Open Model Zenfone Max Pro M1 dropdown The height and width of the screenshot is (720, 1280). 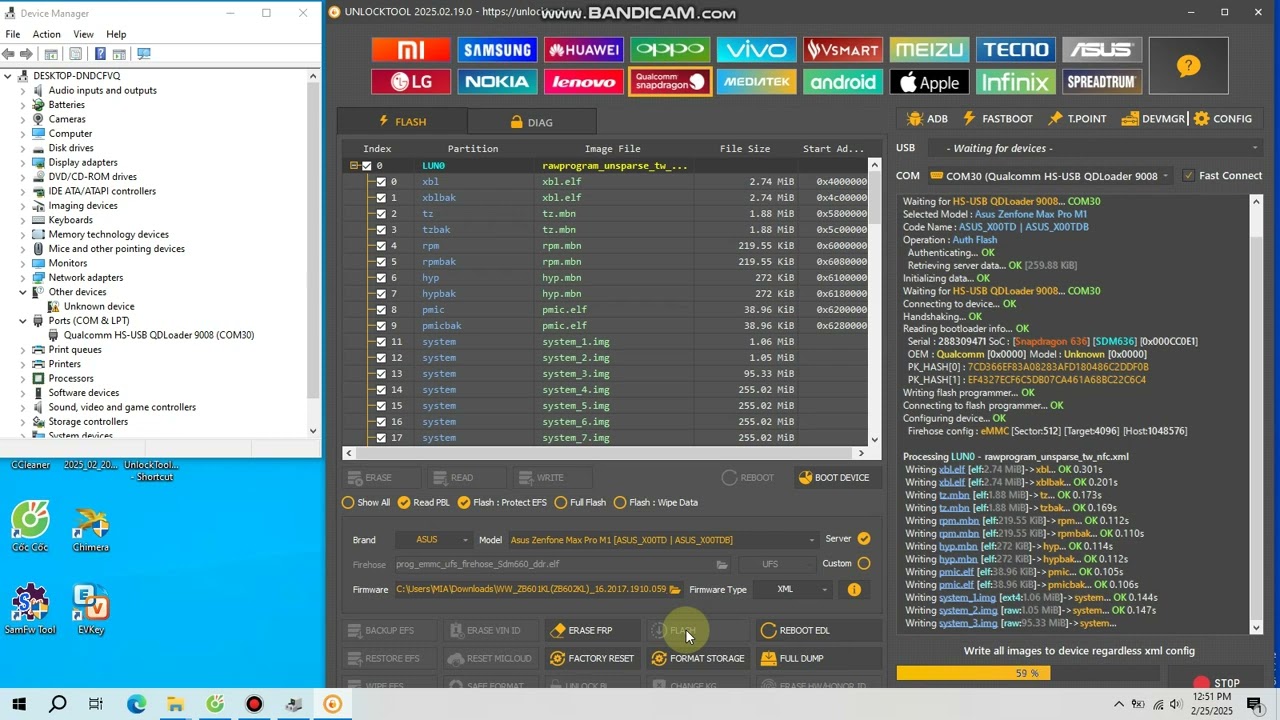(x=663, y=540)
